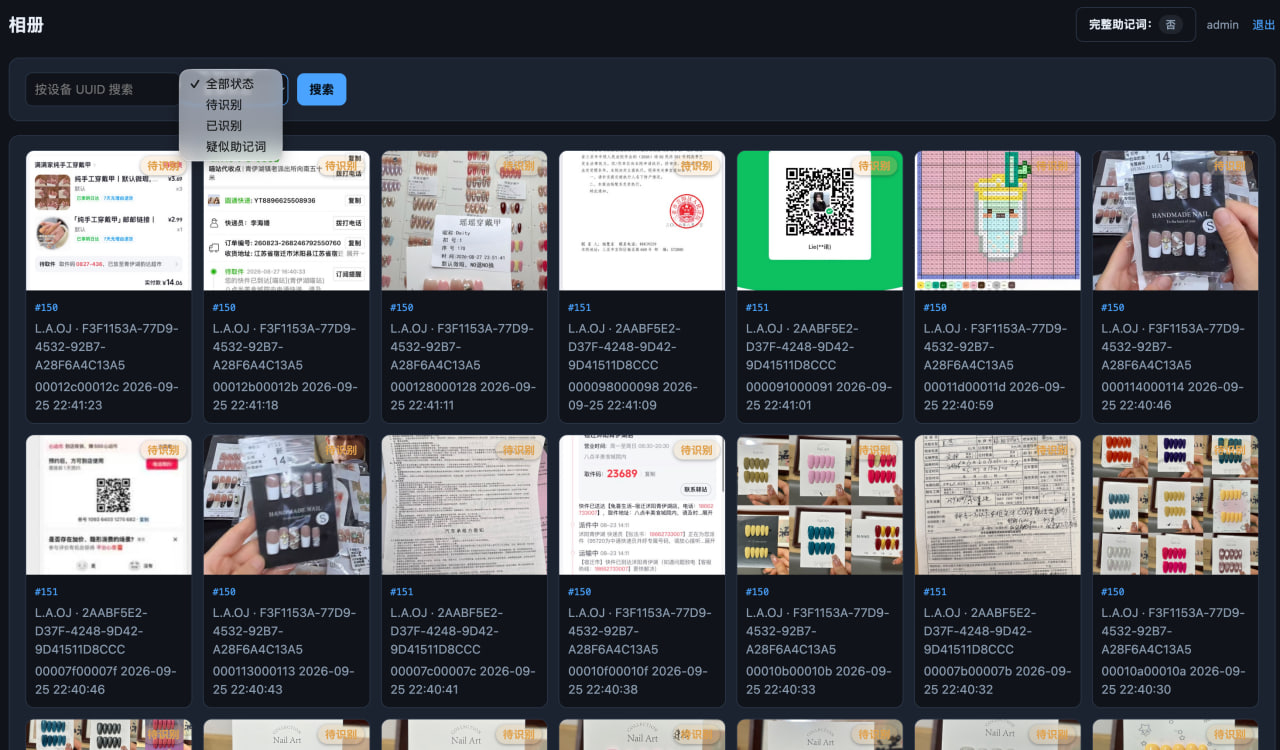The image size is (1280, 750).
Task: Click timestamp text 00012c00012c 2026-09-25 22:41:23
Action: (x=106, y=396)
